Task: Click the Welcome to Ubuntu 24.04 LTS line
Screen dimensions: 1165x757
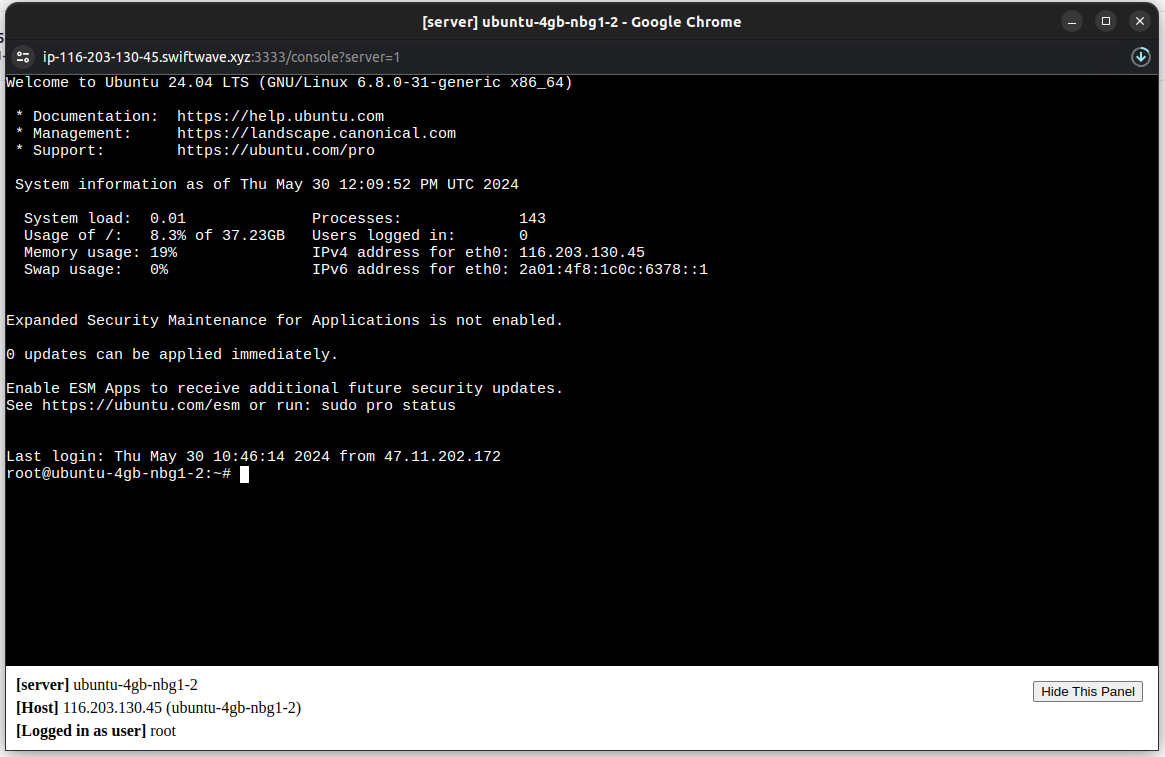Action: click(289, 82)
